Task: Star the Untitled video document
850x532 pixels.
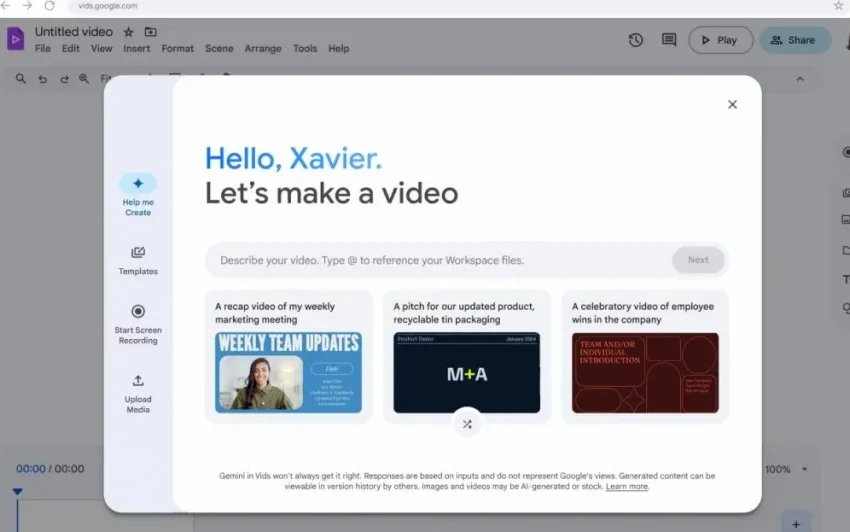Action: [x=128, y=32]
